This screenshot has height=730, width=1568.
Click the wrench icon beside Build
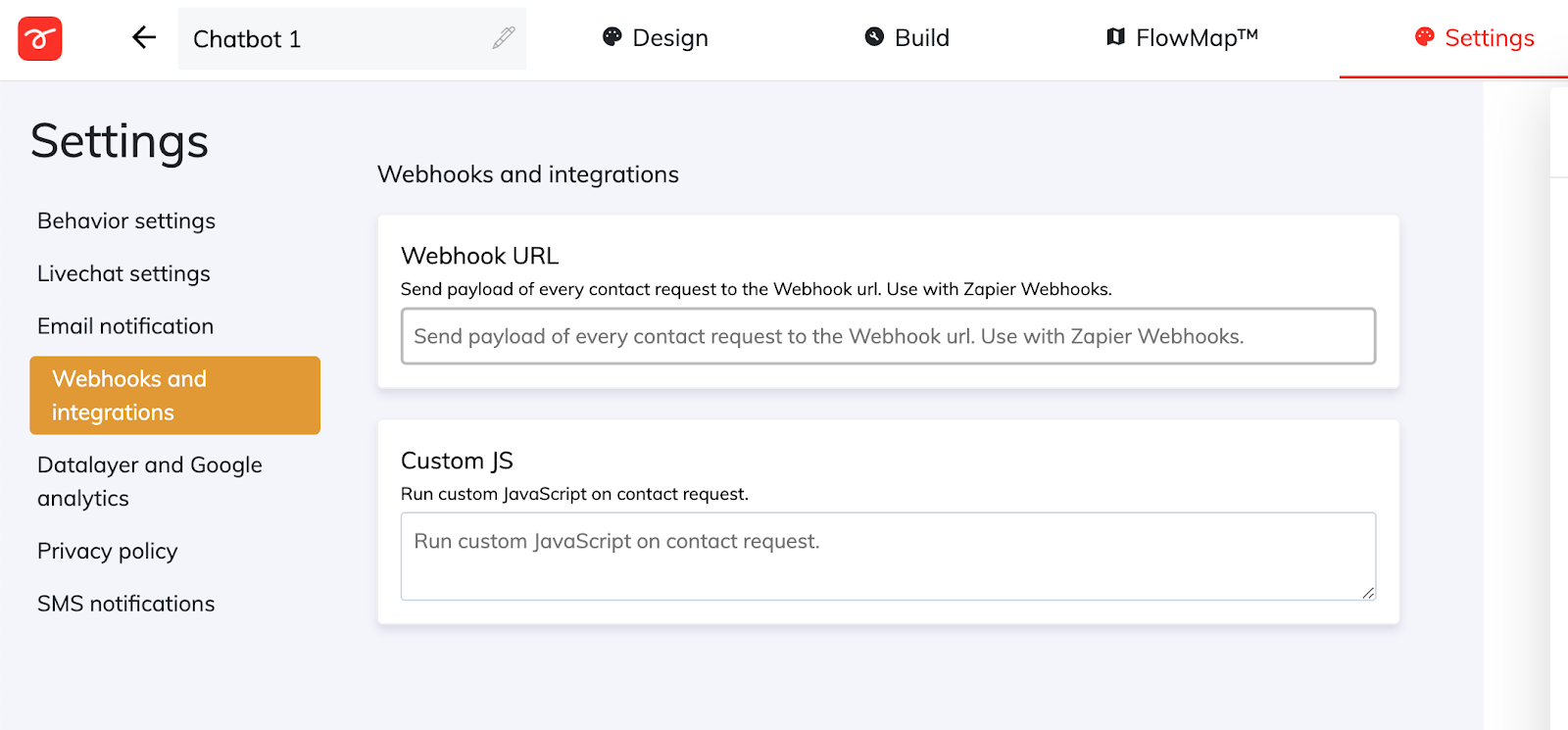pyautogui.click(x=874, y=37)
